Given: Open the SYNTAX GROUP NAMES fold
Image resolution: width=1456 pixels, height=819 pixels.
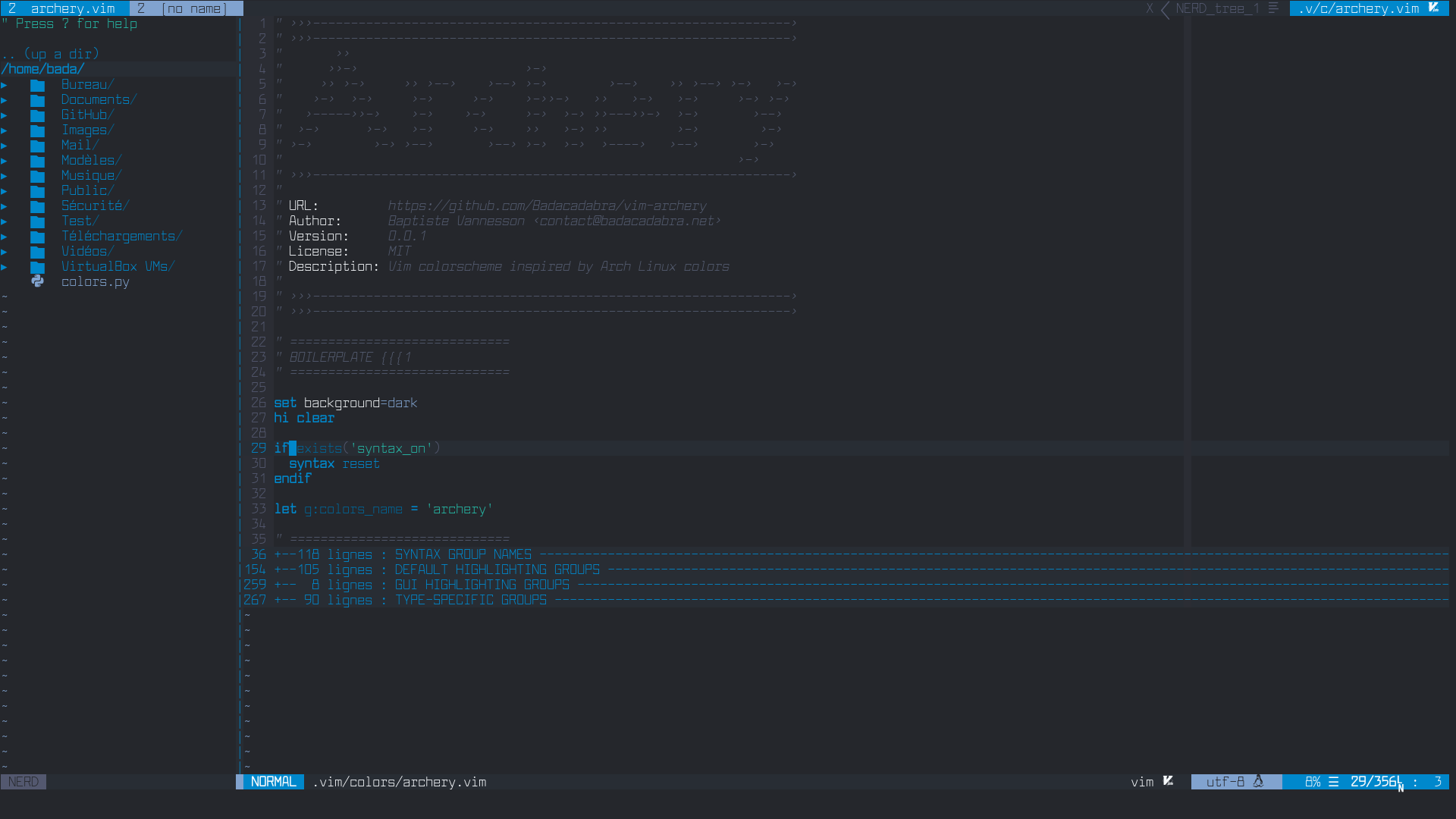Looking at the screenshot, I should (463, 554).
